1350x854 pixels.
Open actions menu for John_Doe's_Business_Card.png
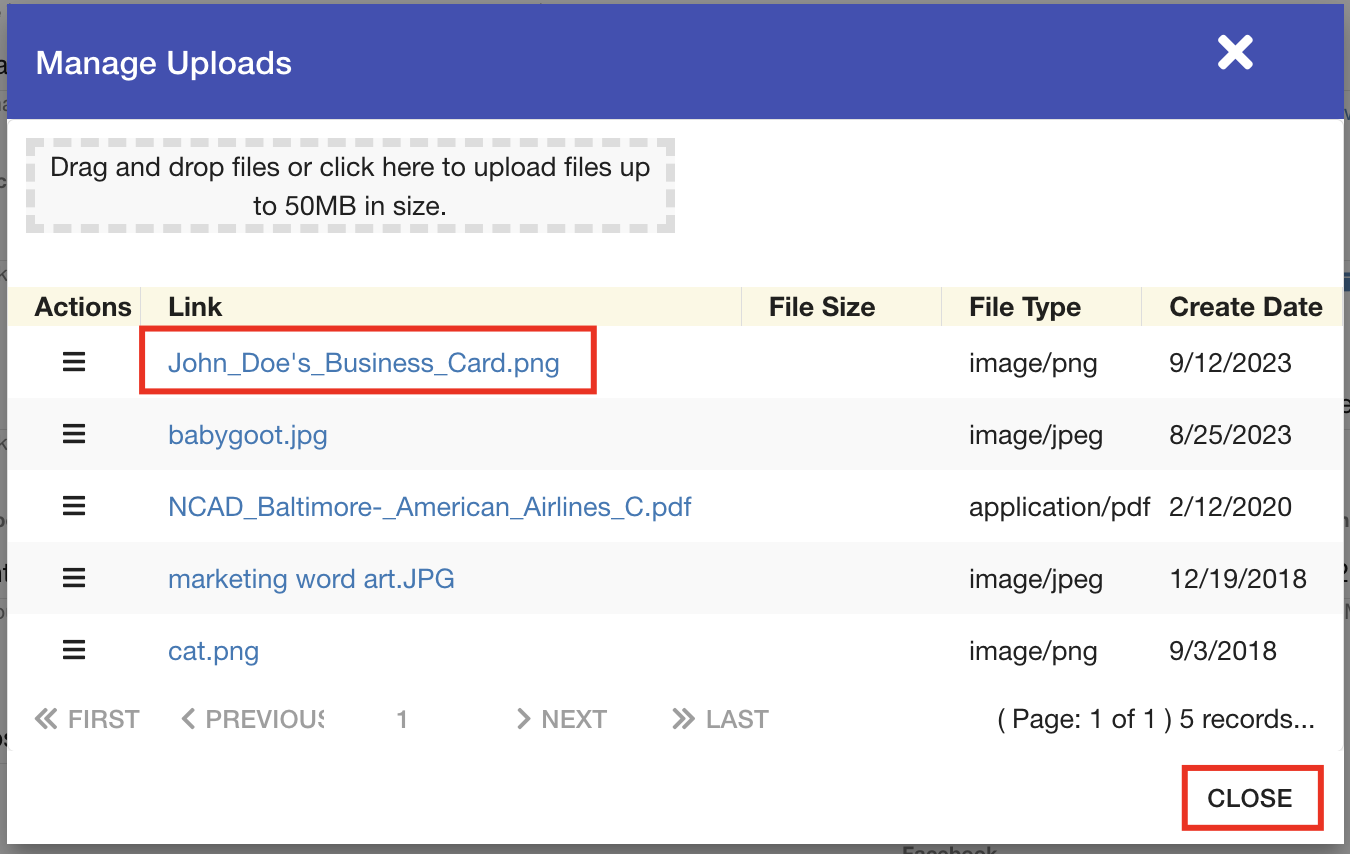[x=74, y=362]
